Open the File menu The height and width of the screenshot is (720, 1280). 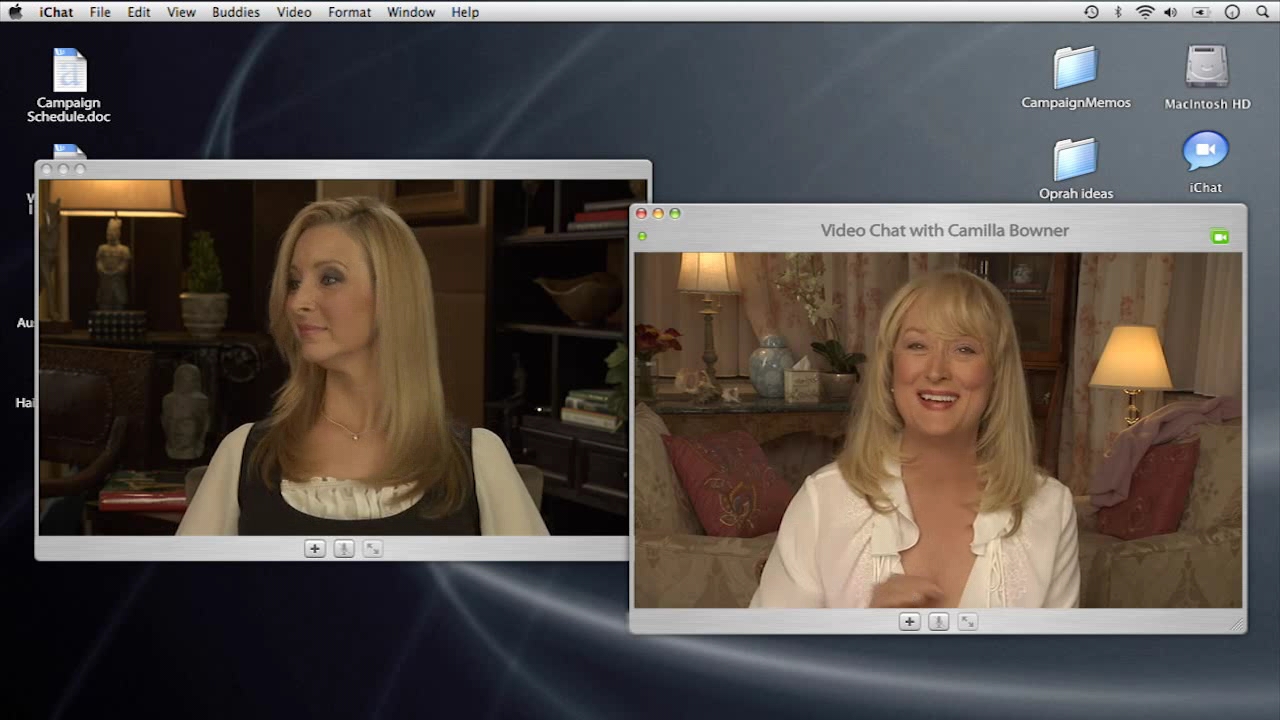click(x=100, y=12)
